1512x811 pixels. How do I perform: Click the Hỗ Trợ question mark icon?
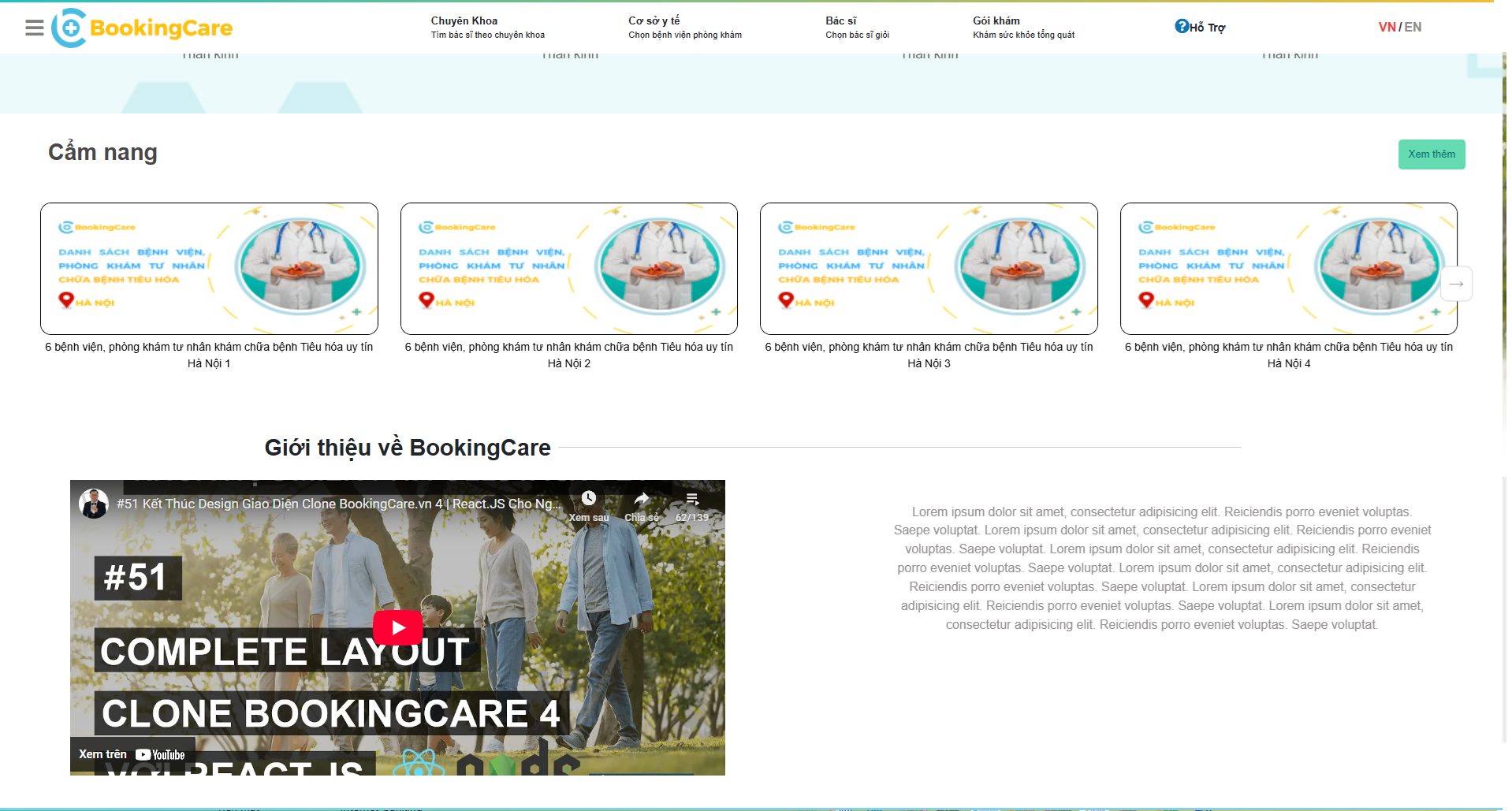tap(1181, 26)
